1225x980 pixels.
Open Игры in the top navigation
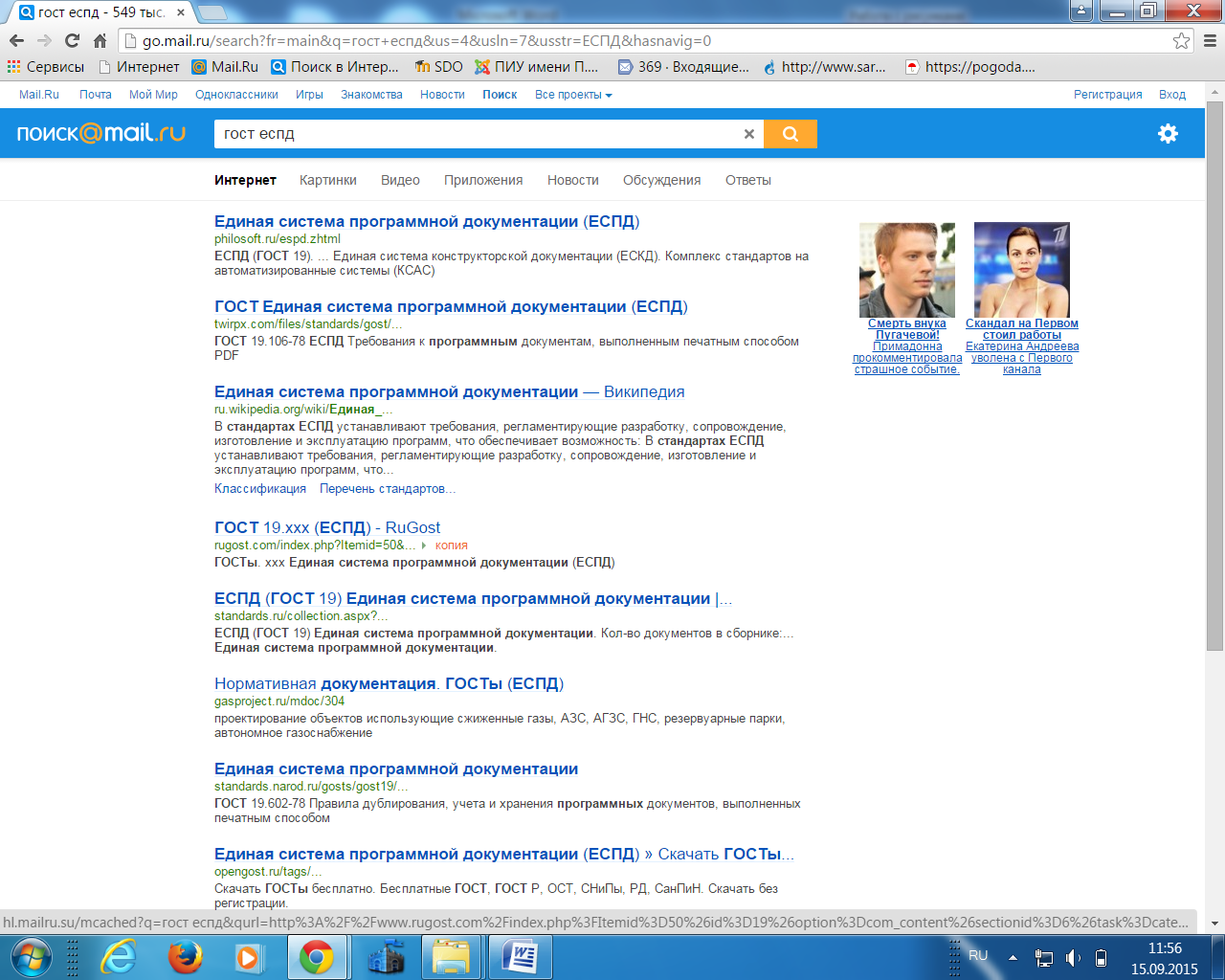tap(309, 95)
